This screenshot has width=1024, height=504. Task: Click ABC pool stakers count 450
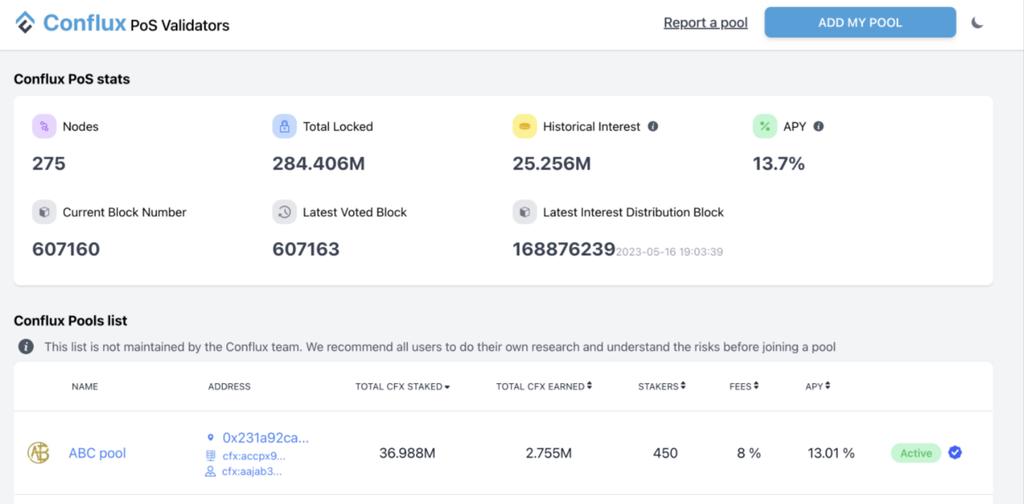[x=665, y=453]
